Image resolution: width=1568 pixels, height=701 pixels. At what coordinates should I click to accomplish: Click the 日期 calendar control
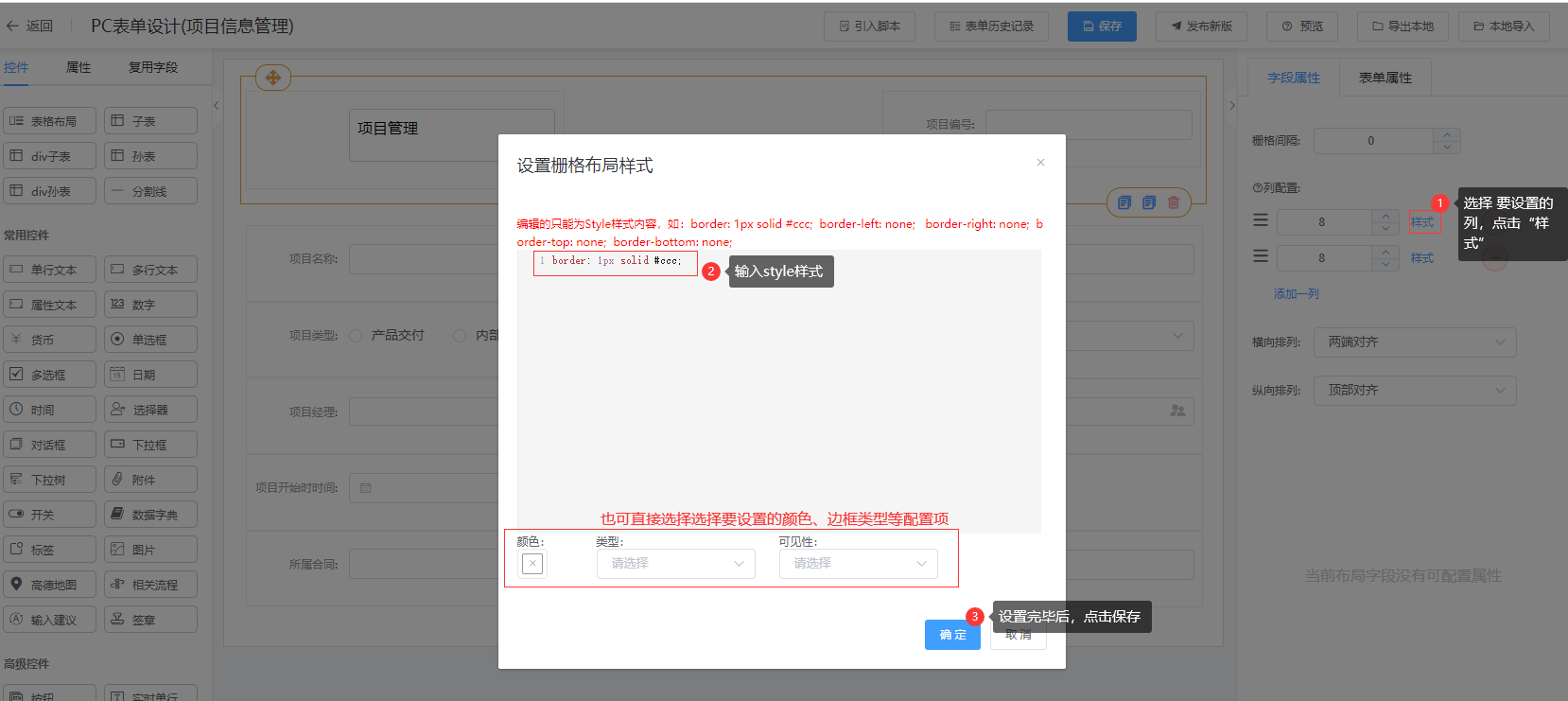pos(150,375)
